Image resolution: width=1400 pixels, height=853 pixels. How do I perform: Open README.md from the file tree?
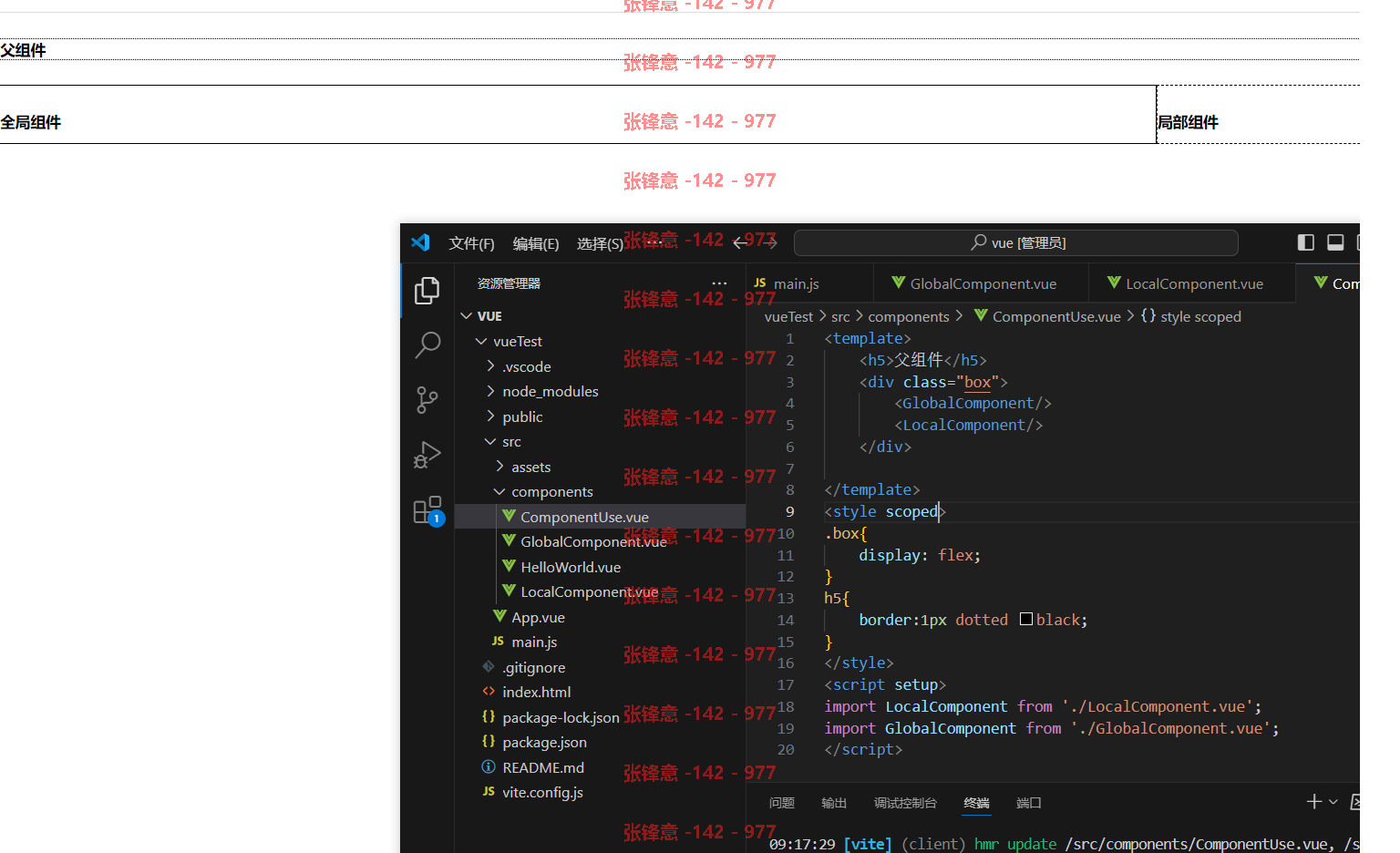(543, 767)
